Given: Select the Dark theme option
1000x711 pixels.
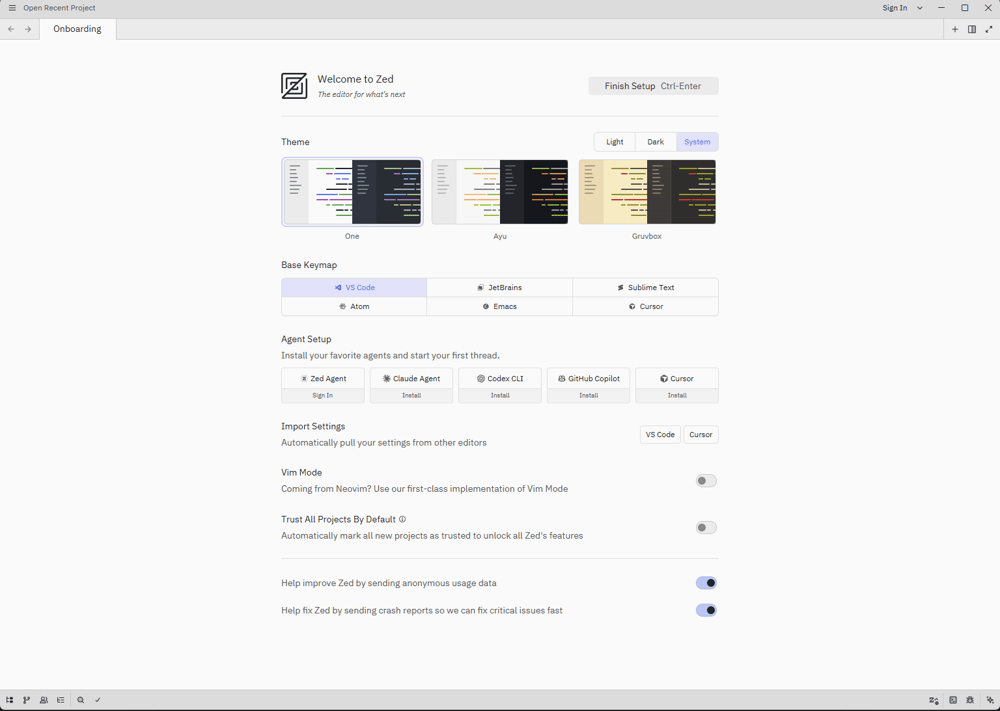Looking at the screenshot, I should coord(655,141).
